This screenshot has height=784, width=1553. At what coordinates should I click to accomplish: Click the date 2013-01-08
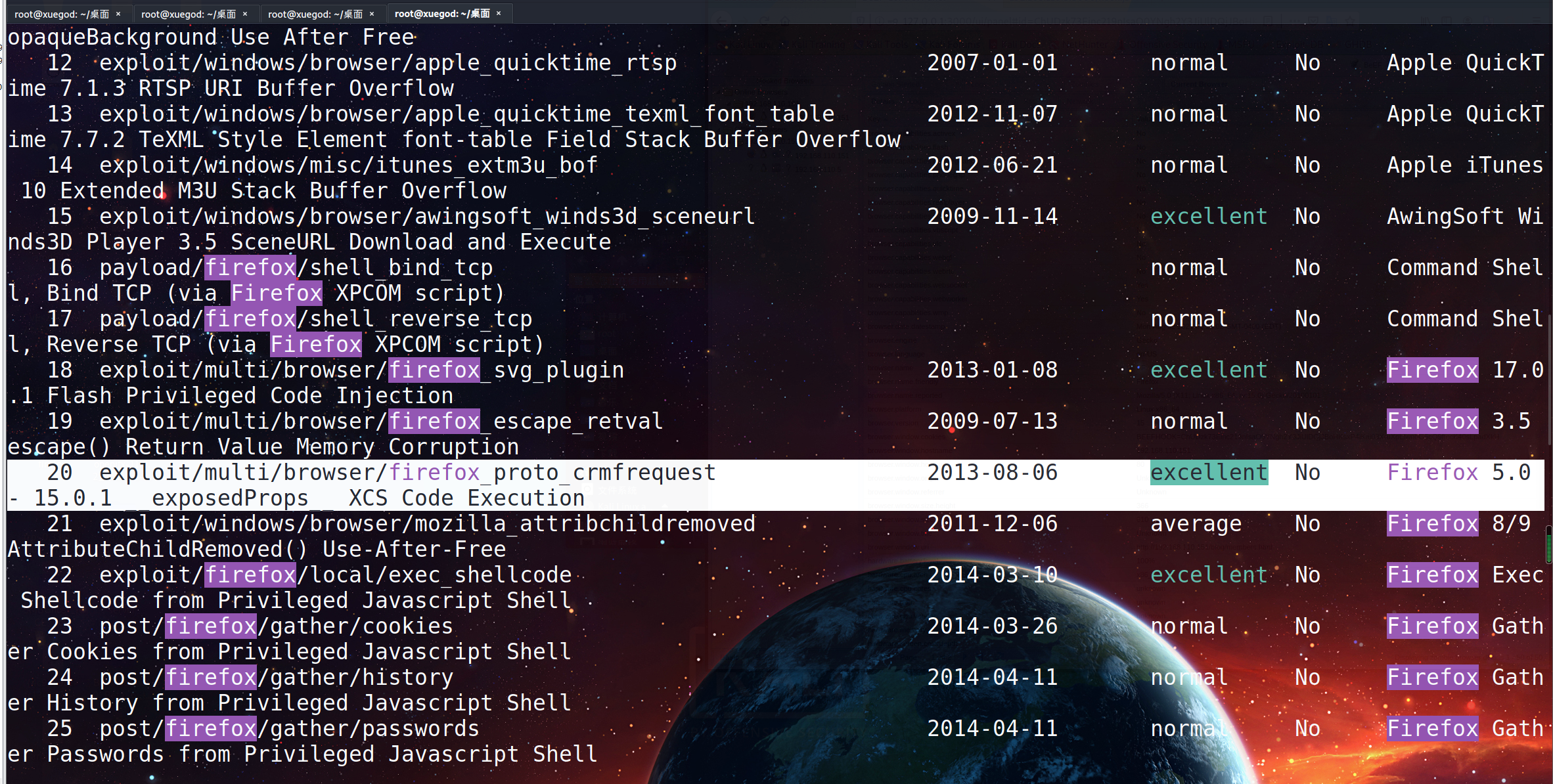pyautogui.click(x=992, y=370)
